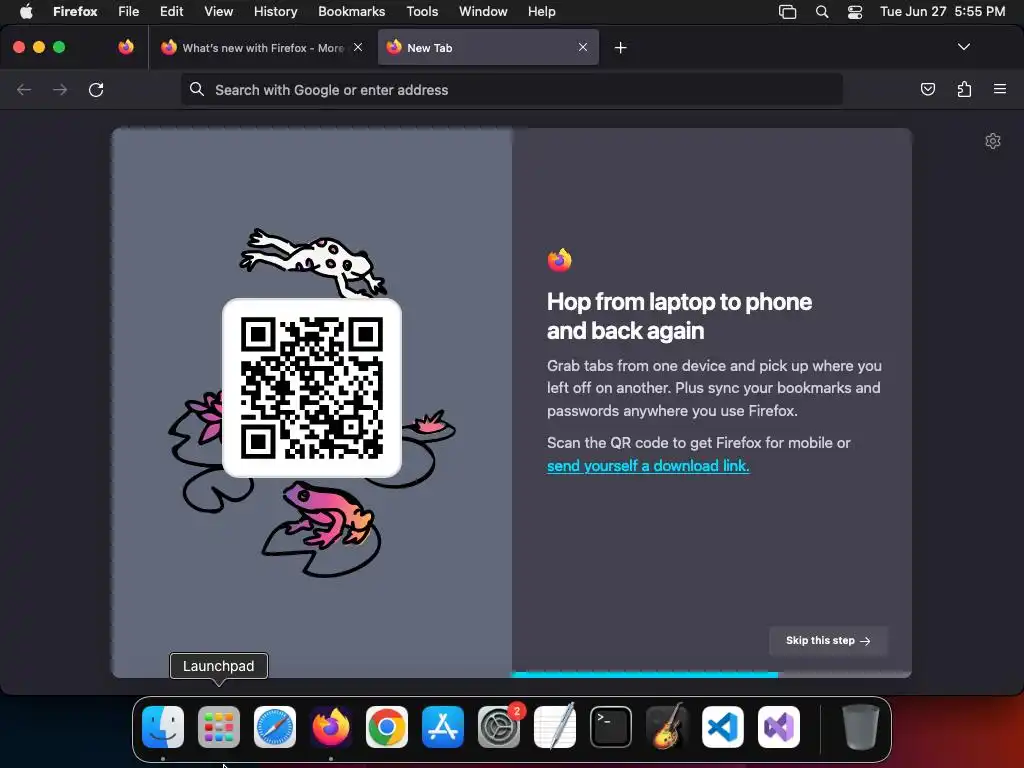The width and height of the screenshot is (1024, 768).
Task: Open the Edit menu
Action: point(172,12)
